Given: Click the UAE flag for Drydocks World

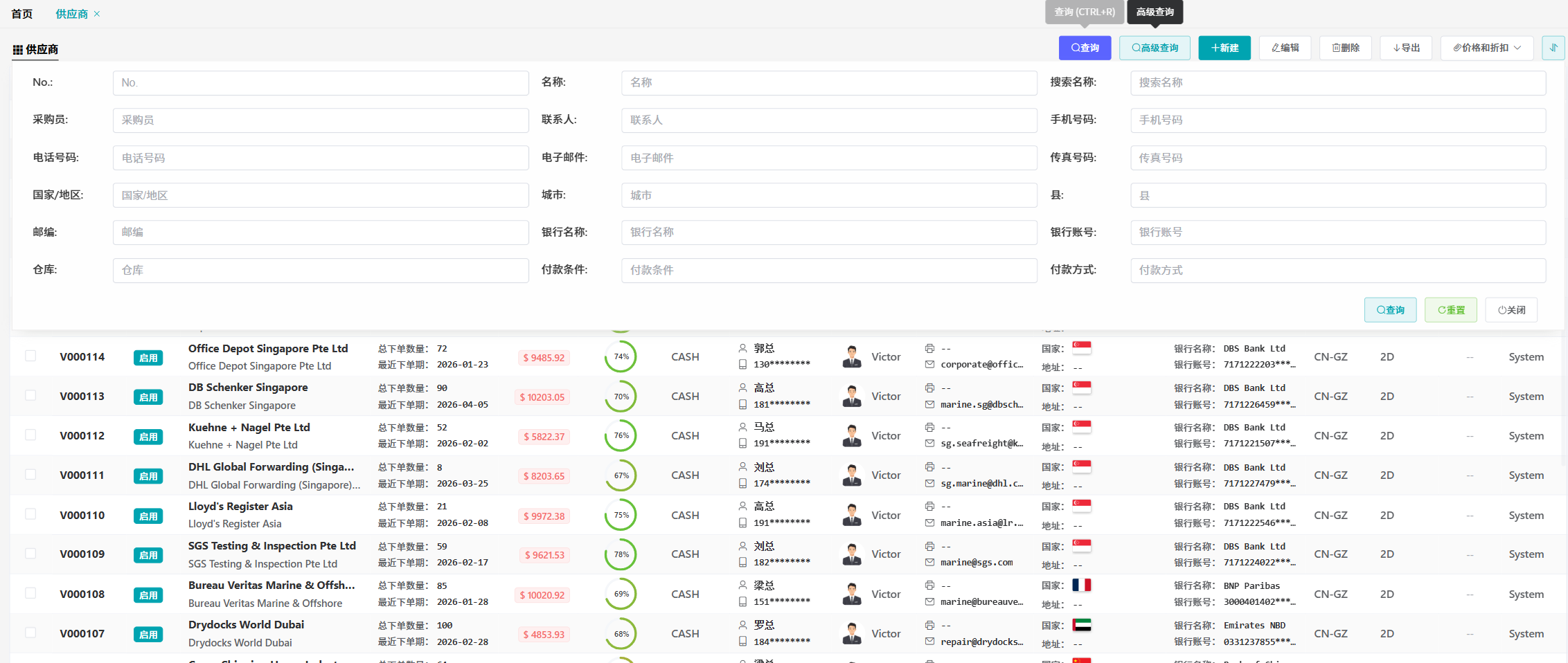Looking at the screenshot, I should tap(1081, 625).
